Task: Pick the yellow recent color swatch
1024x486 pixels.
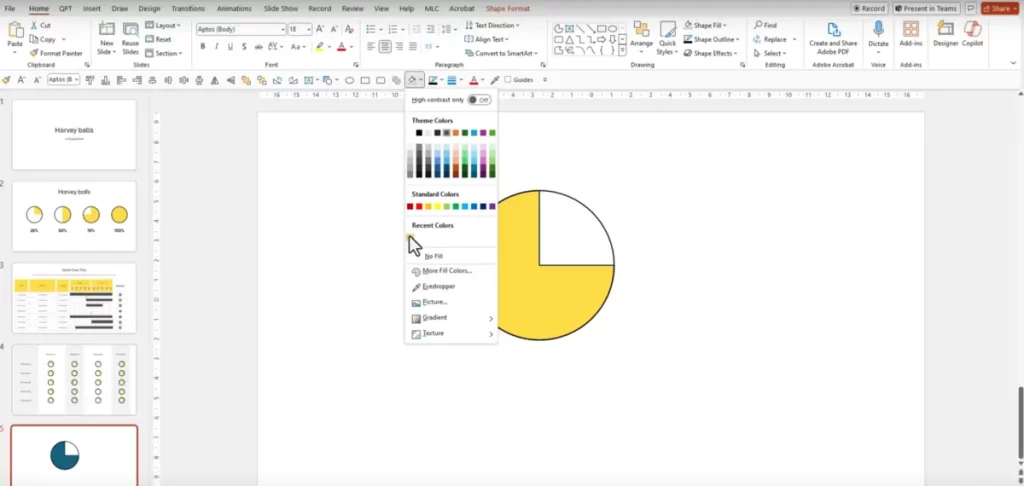Action: 410,236
